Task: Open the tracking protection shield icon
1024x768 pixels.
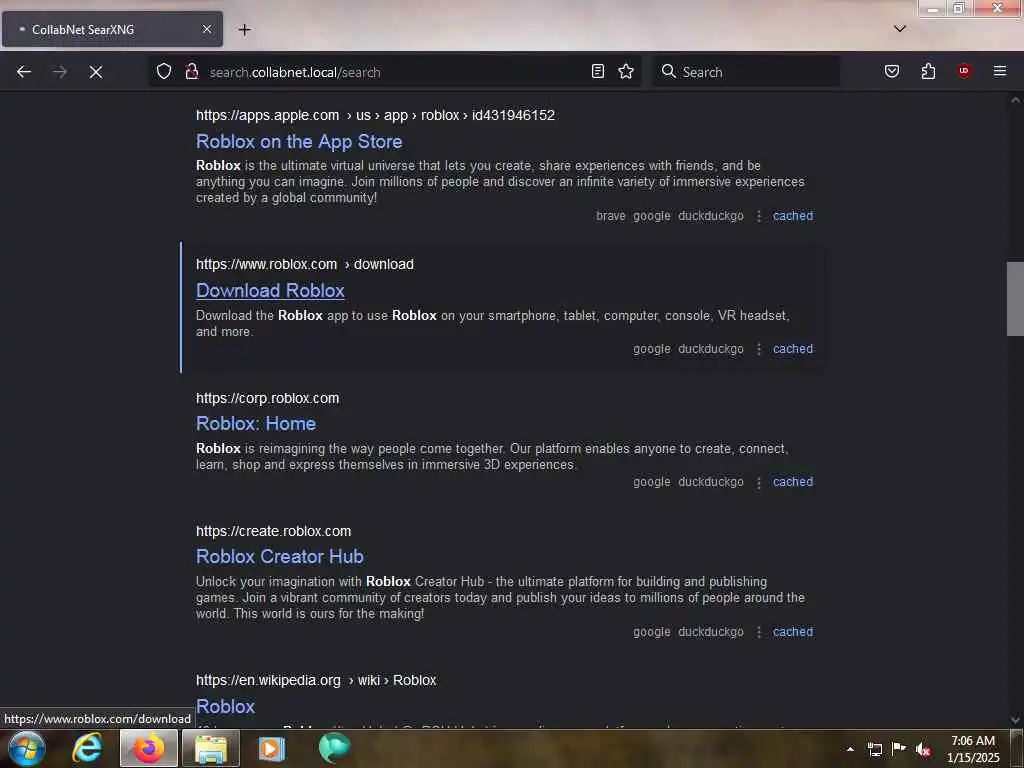Action: (x=164, y=71)
